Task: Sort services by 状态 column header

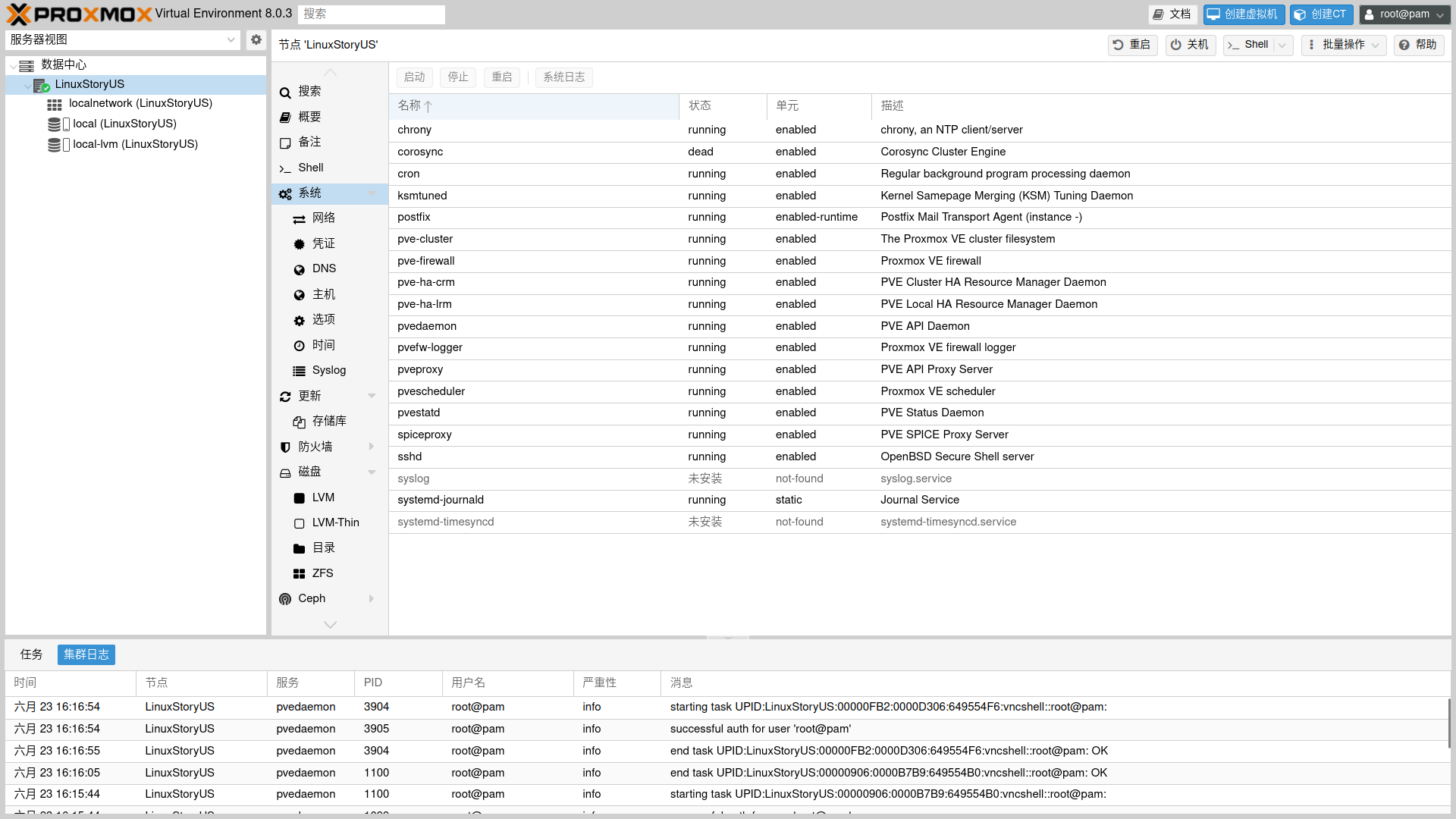Action: 723,106
